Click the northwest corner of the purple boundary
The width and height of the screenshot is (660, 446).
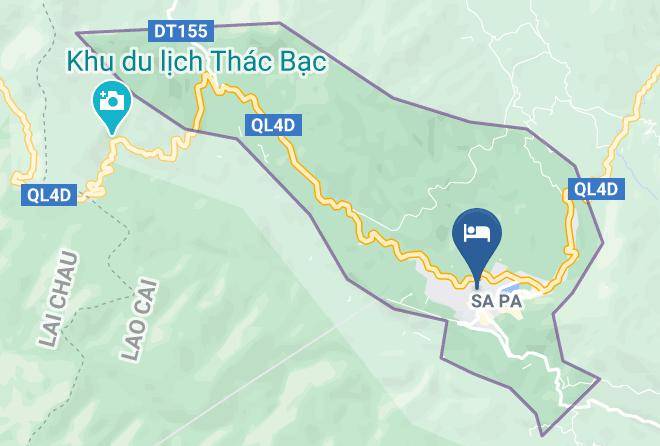coord(77,33)
